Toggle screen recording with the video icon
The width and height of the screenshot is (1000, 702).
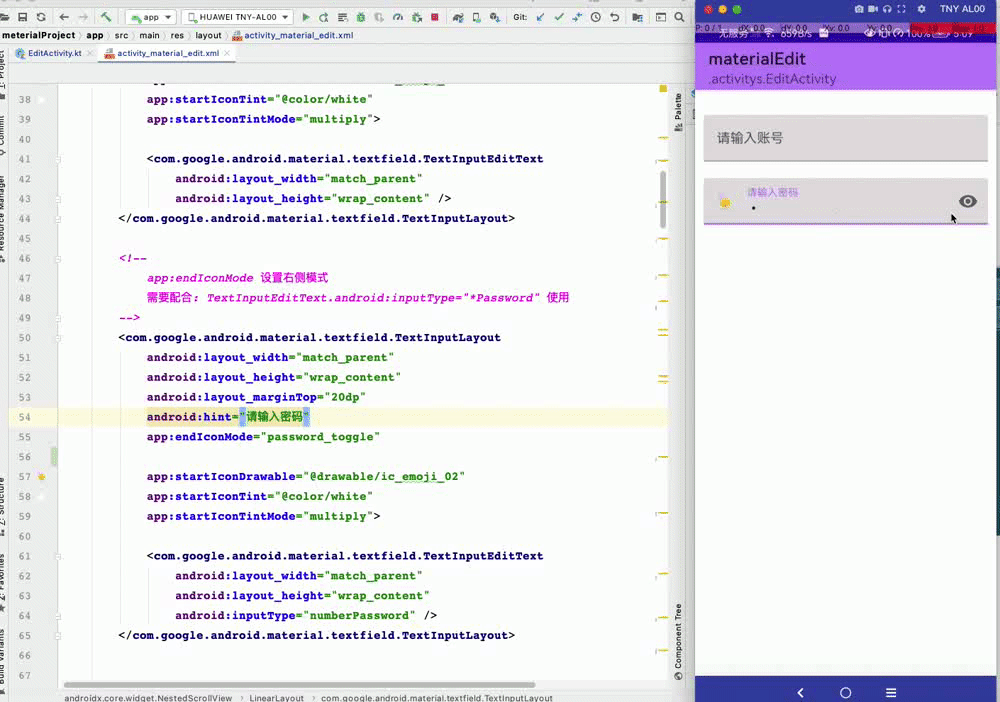tap(872, 9)
